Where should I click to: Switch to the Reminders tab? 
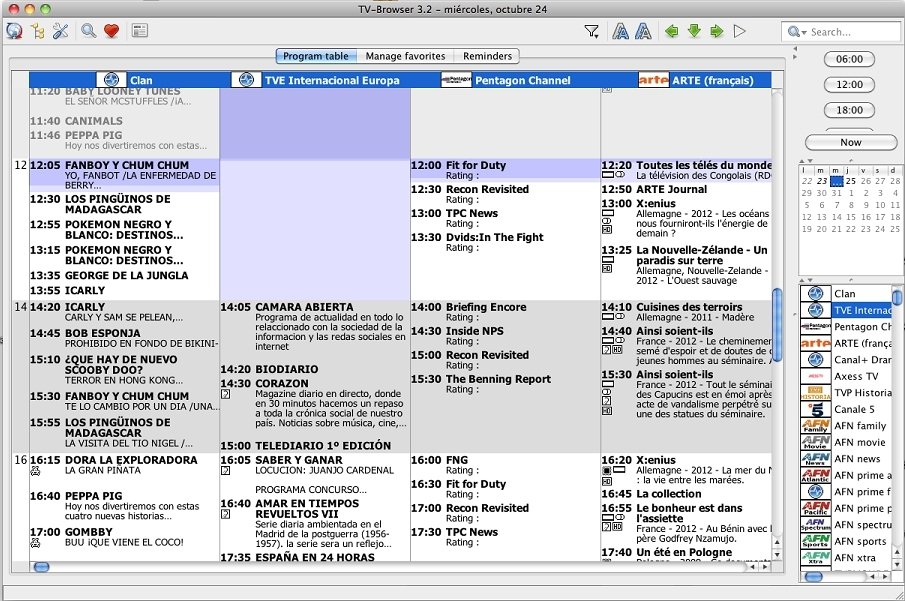pyautogui.click(x=487, y=56)
